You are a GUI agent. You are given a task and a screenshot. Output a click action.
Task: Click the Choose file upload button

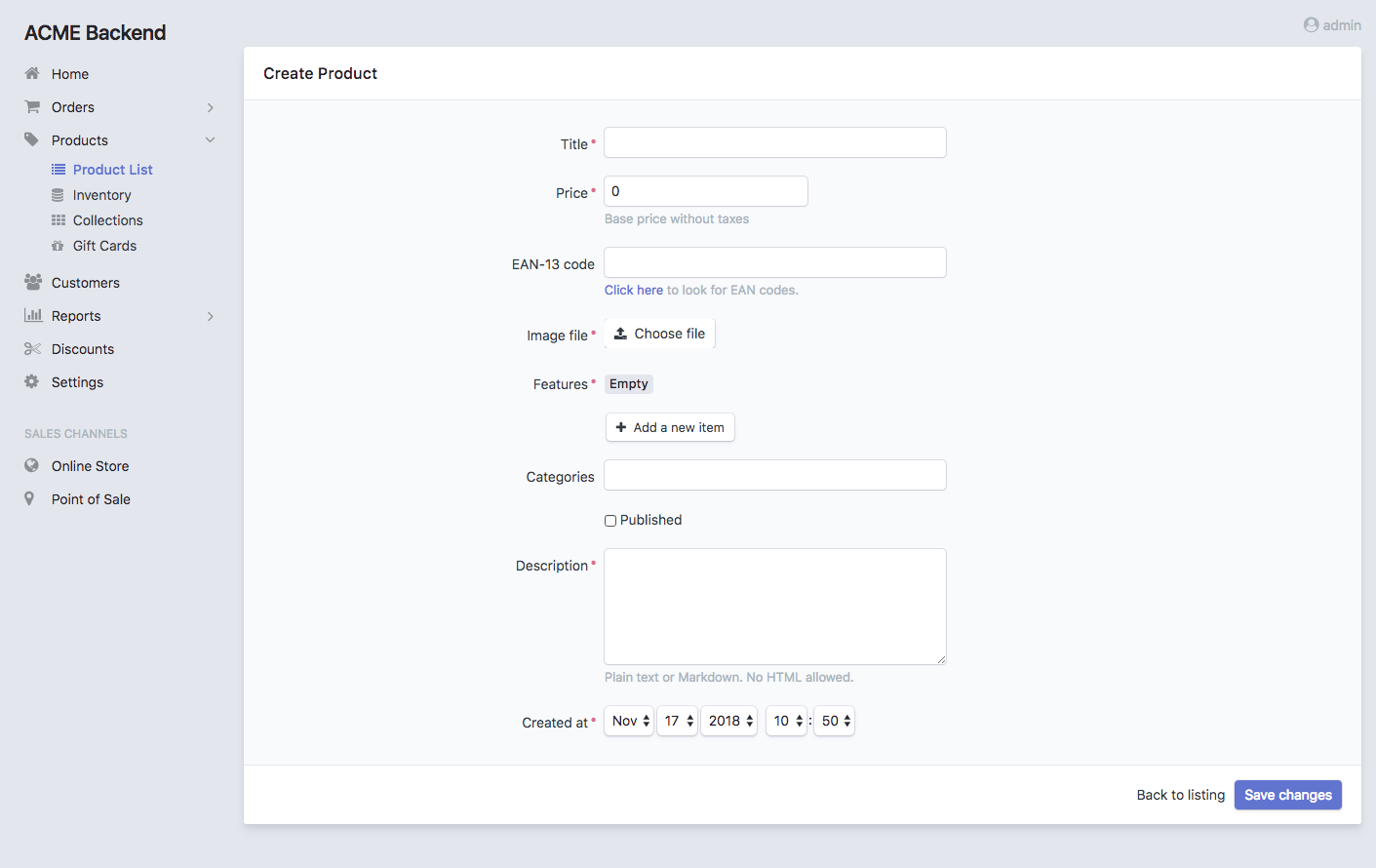click(659, 334)
